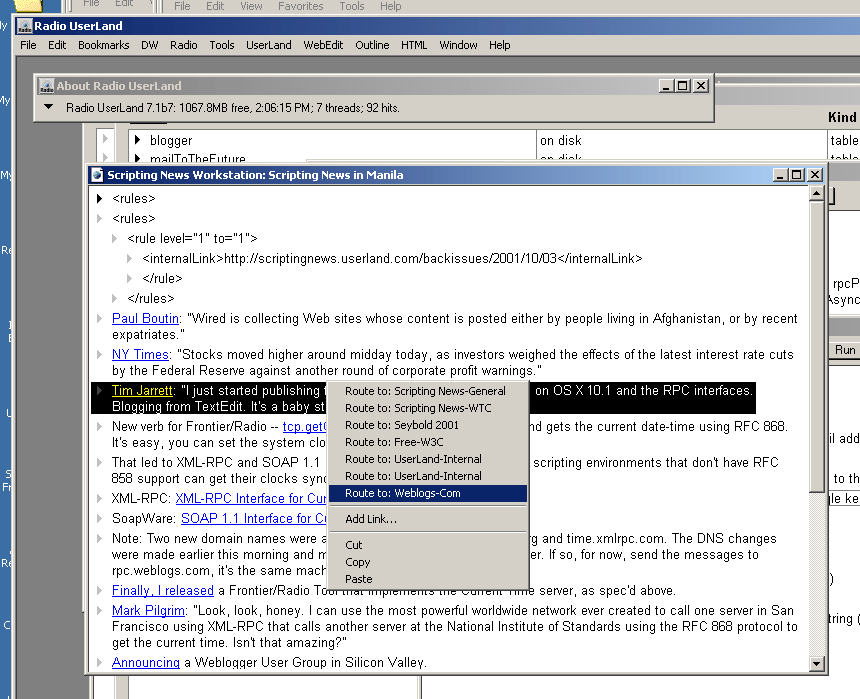Close the Scripting News Workstation window
Screen dimensions: 860x699
(x=815, y=174)
